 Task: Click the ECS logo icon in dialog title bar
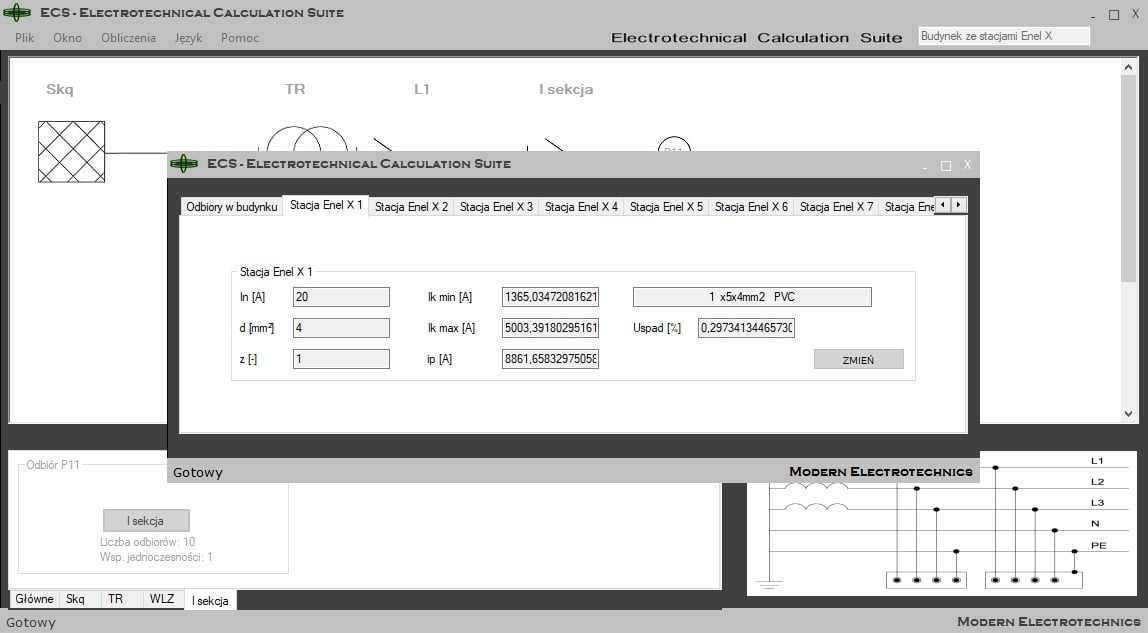(184, 163)
